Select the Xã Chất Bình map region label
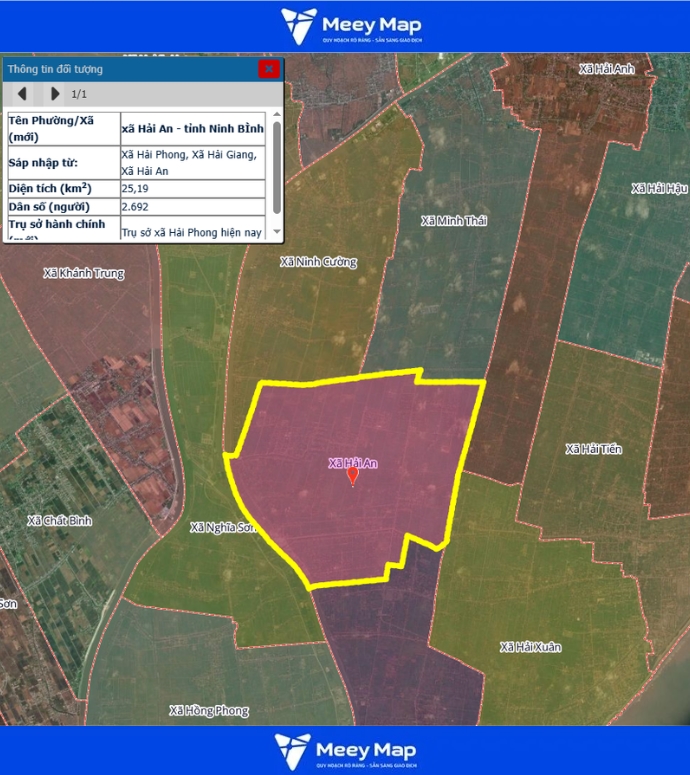Screen dimensions: 690x775 pyautogui.click(x=60, y=520)
